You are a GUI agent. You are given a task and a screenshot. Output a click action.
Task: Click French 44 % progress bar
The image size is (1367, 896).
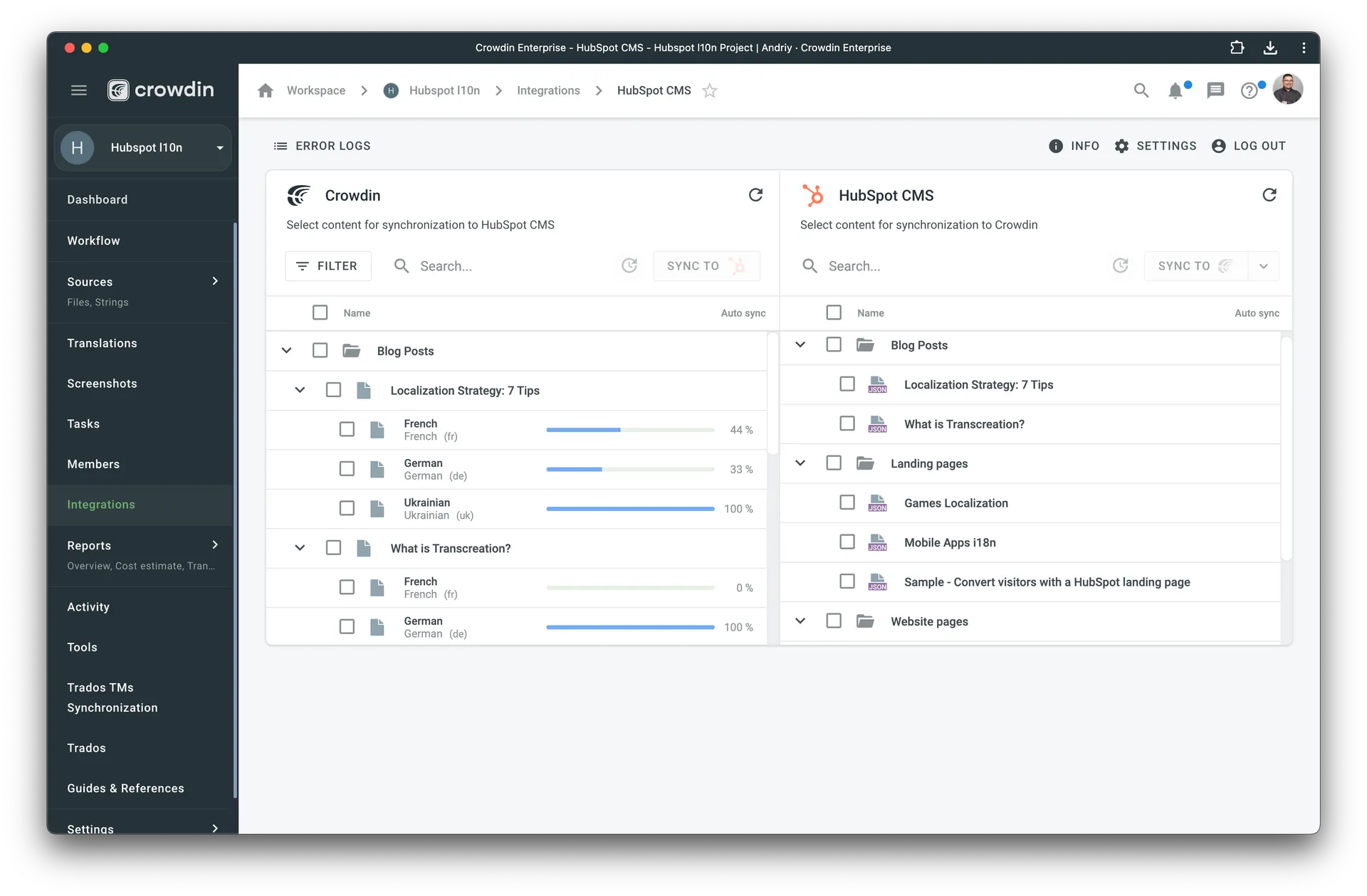point(630,430)
